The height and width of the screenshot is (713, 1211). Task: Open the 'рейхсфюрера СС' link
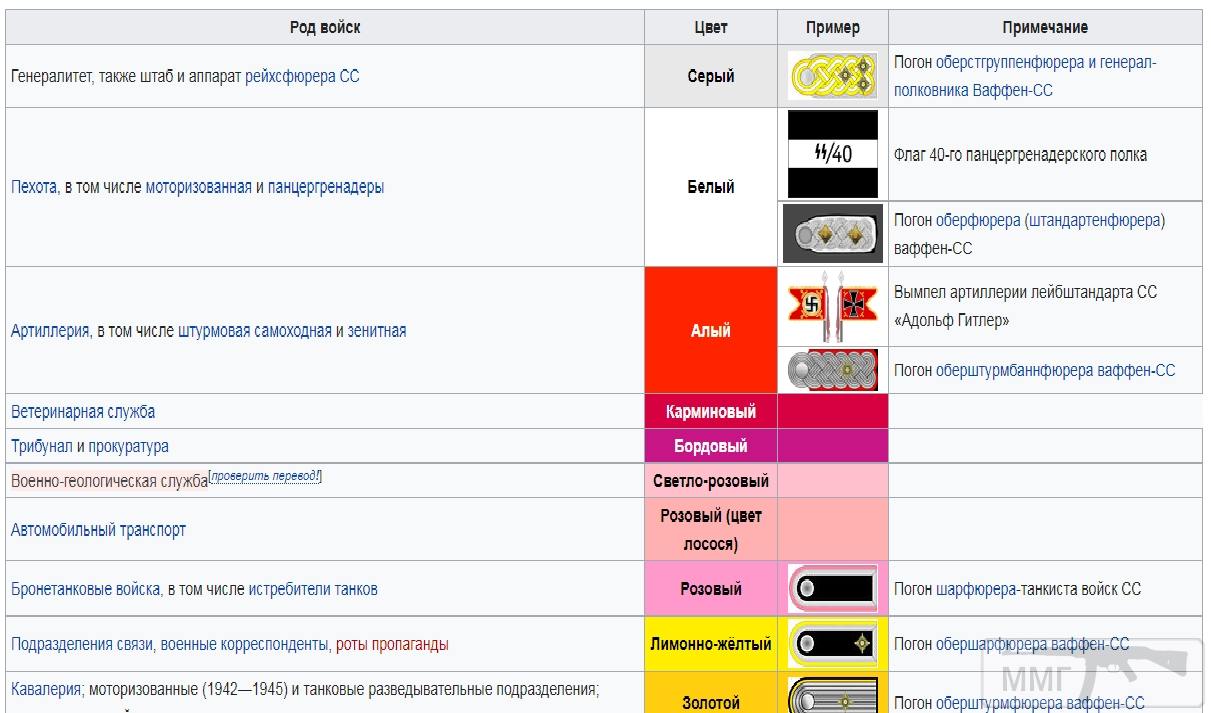[302, 76]
